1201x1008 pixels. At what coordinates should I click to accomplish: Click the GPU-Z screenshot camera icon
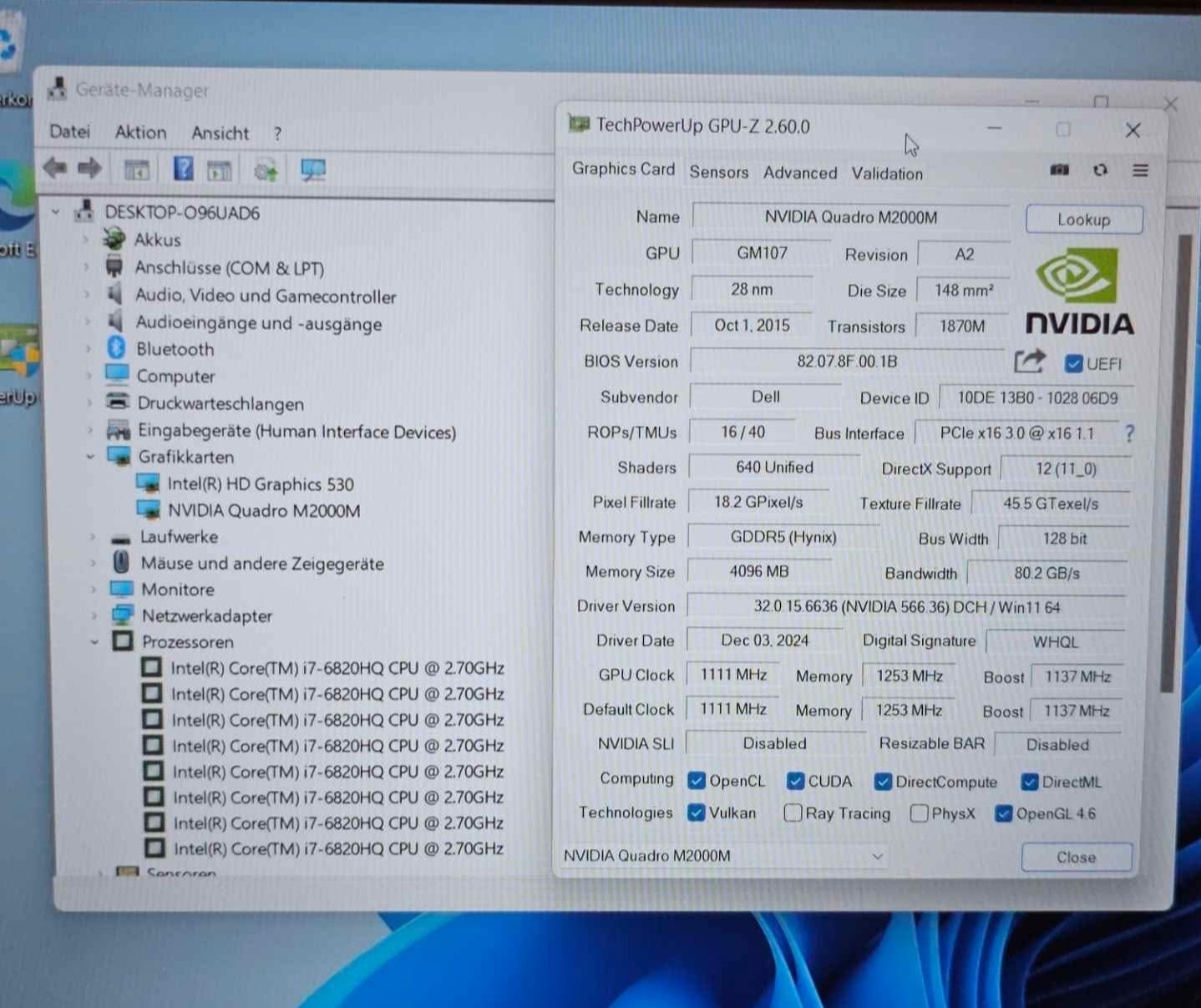pos(1059,170)
